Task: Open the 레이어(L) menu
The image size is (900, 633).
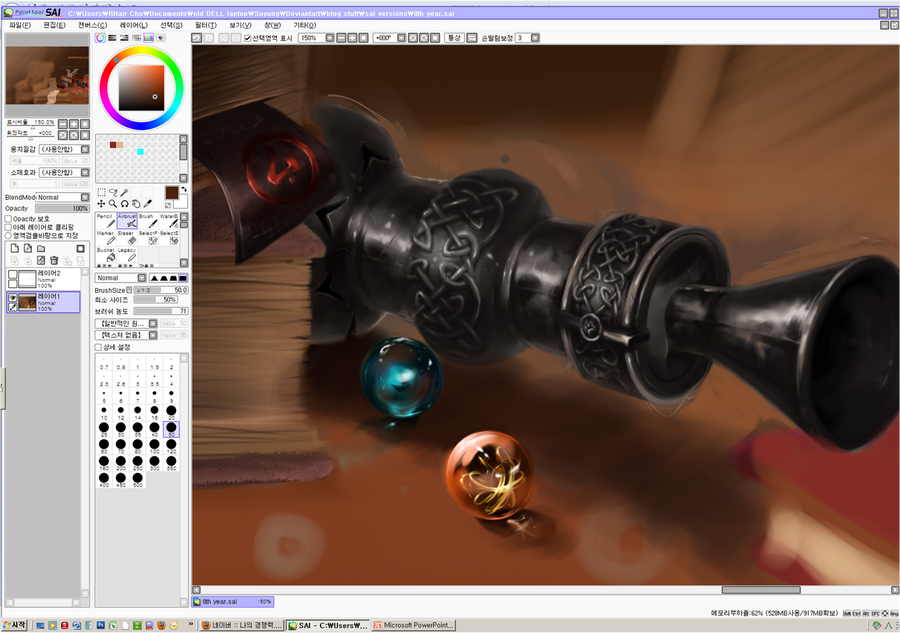Action: click(x=133, y=25)
